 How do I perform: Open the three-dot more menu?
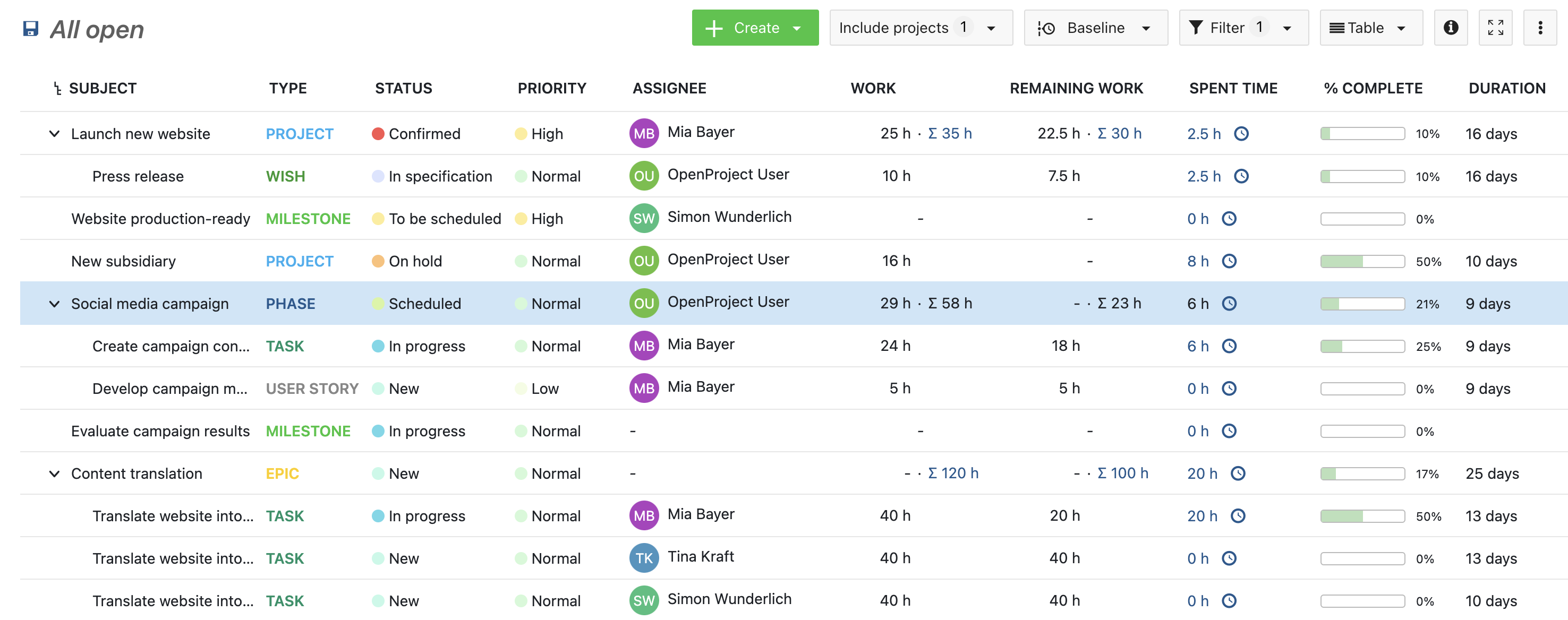click(1540, 28)
